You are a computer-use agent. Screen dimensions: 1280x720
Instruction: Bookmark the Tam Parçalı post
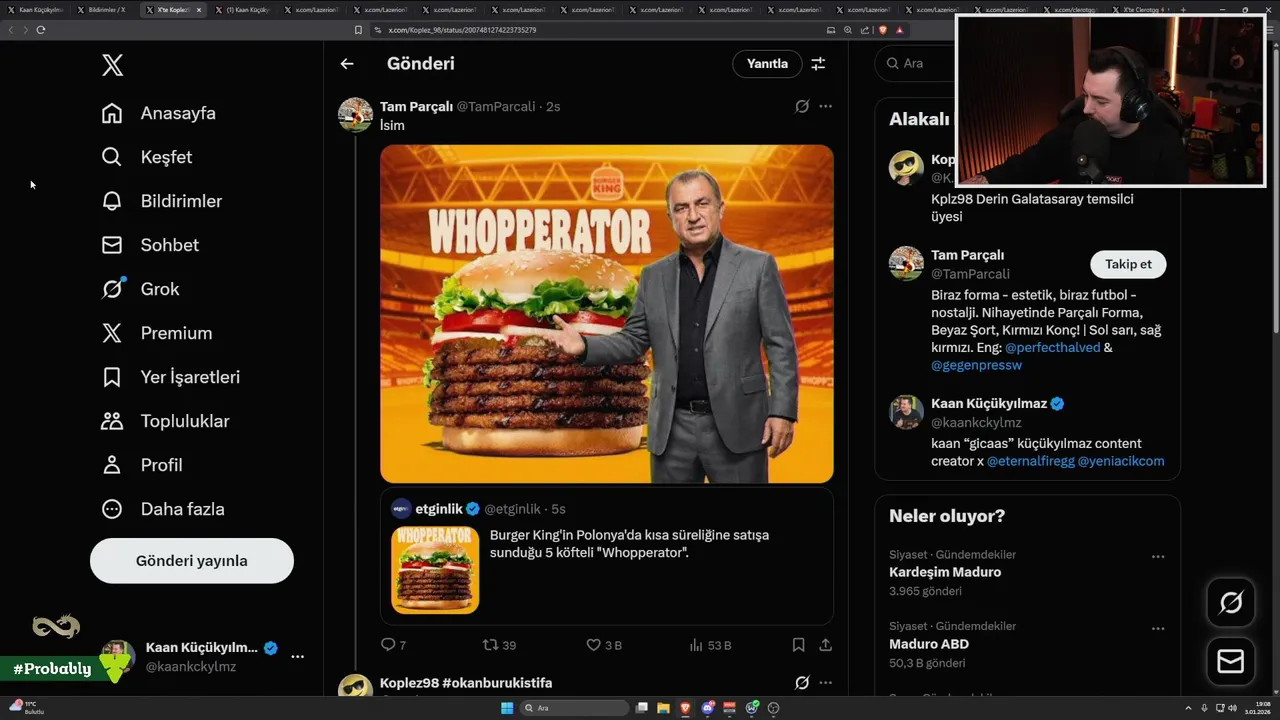point(798,645)
